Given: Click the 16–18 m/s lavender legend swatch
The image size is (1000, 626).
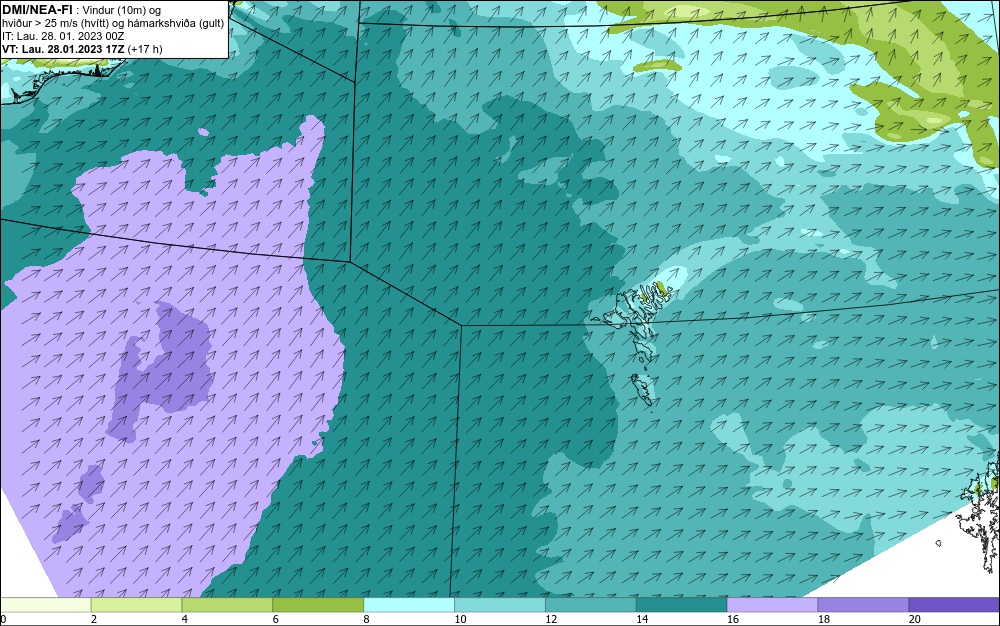Looking at the screenshot, I should point(772,605).
